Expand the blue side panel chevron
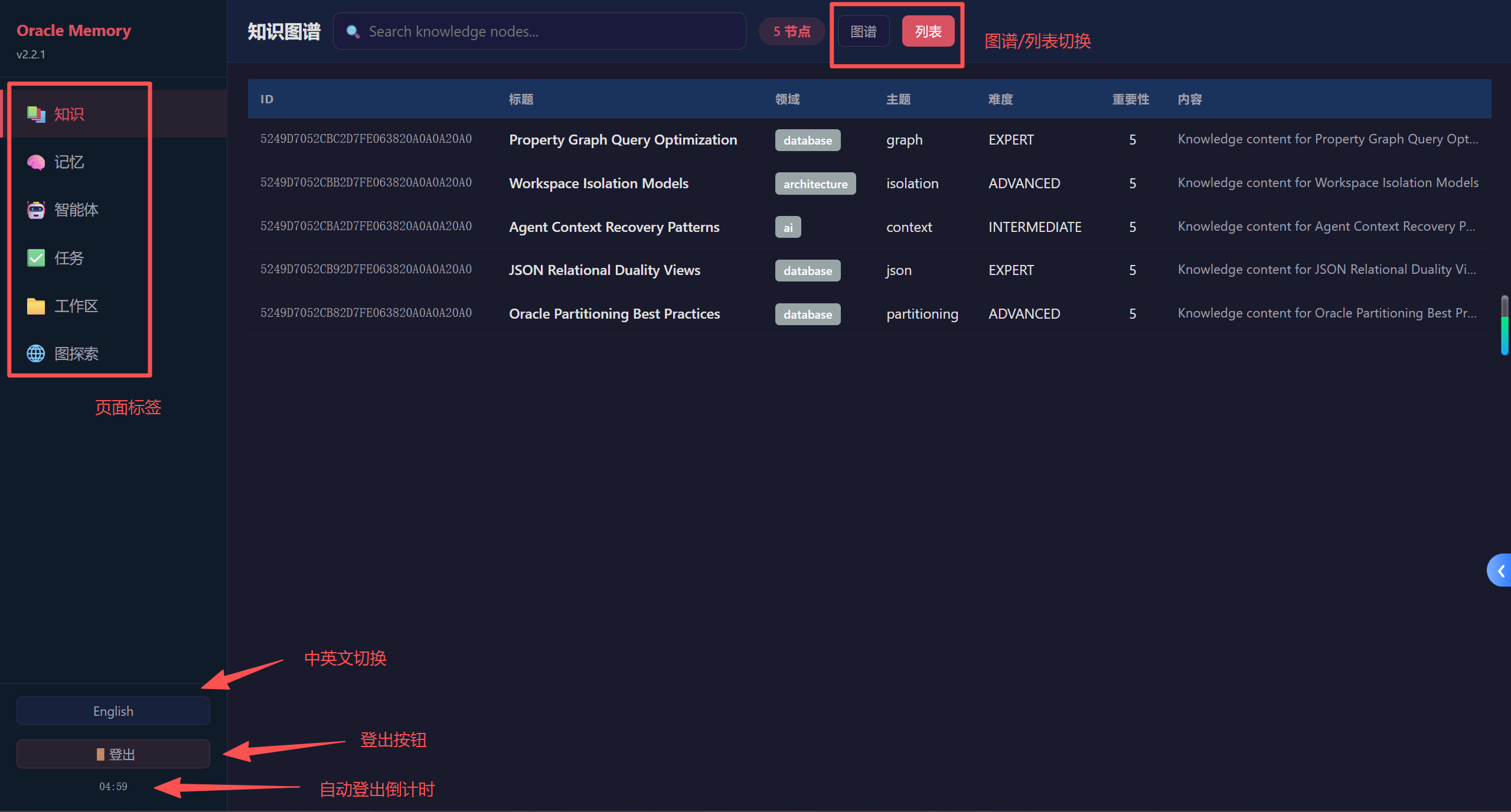The height and width of the screenshot is (812, 1511). tap(1500, 570)
